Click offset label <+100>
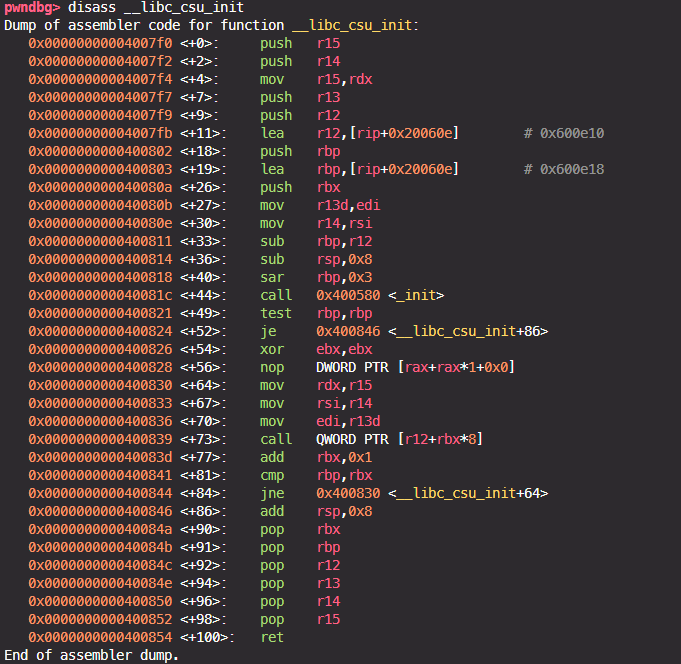The height and width of the screenshot is (664, 681). tap(207, 638)
